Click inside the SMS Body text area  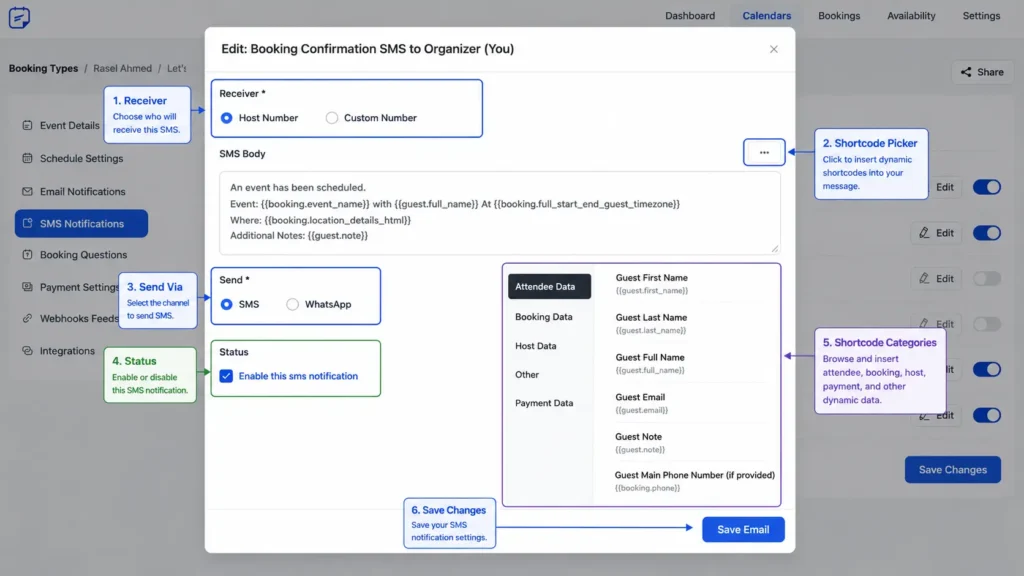500,213
